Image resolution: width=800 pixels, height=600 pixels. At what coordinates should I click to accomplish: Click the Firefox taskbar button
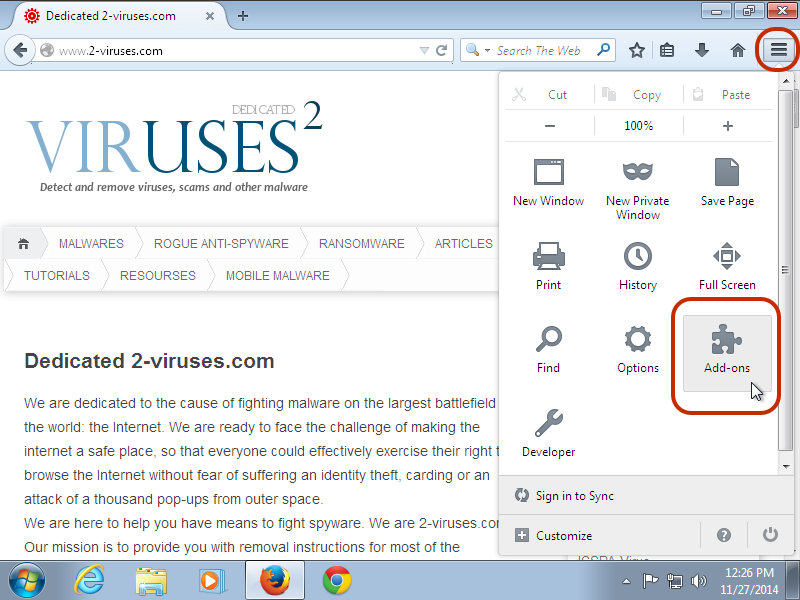[x=274, y=581]
